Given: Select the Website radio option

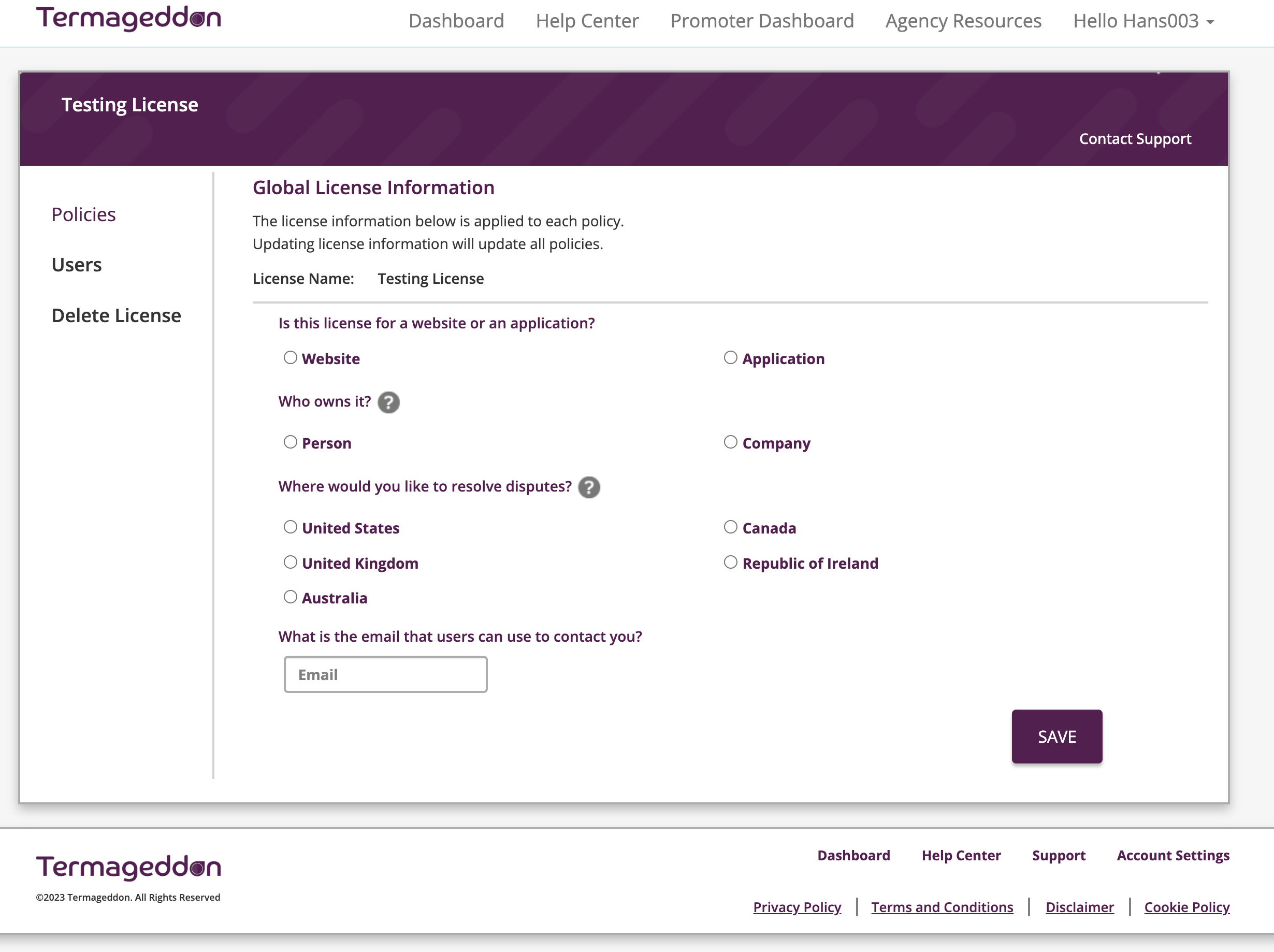Looking at the screenshot, I should [291, 358].
